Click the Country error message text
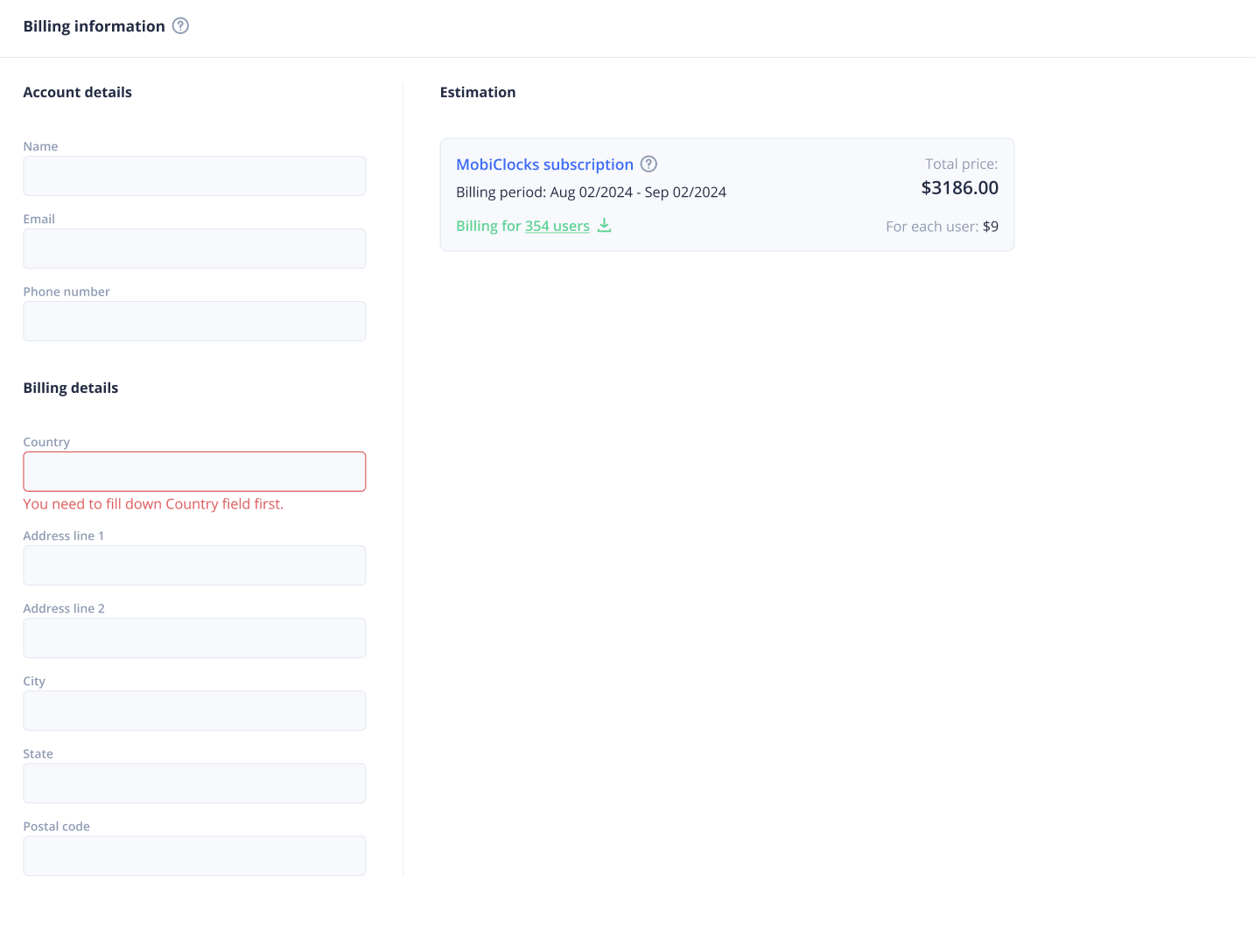Image resolution: width=1255 pixels, height=952 pixels. 153,504
